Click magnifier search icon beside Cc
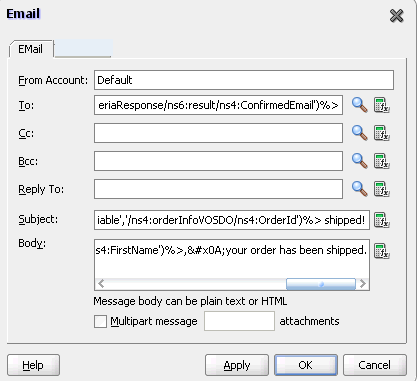Screen dimensions: 417x381 (x=360, y=133)
